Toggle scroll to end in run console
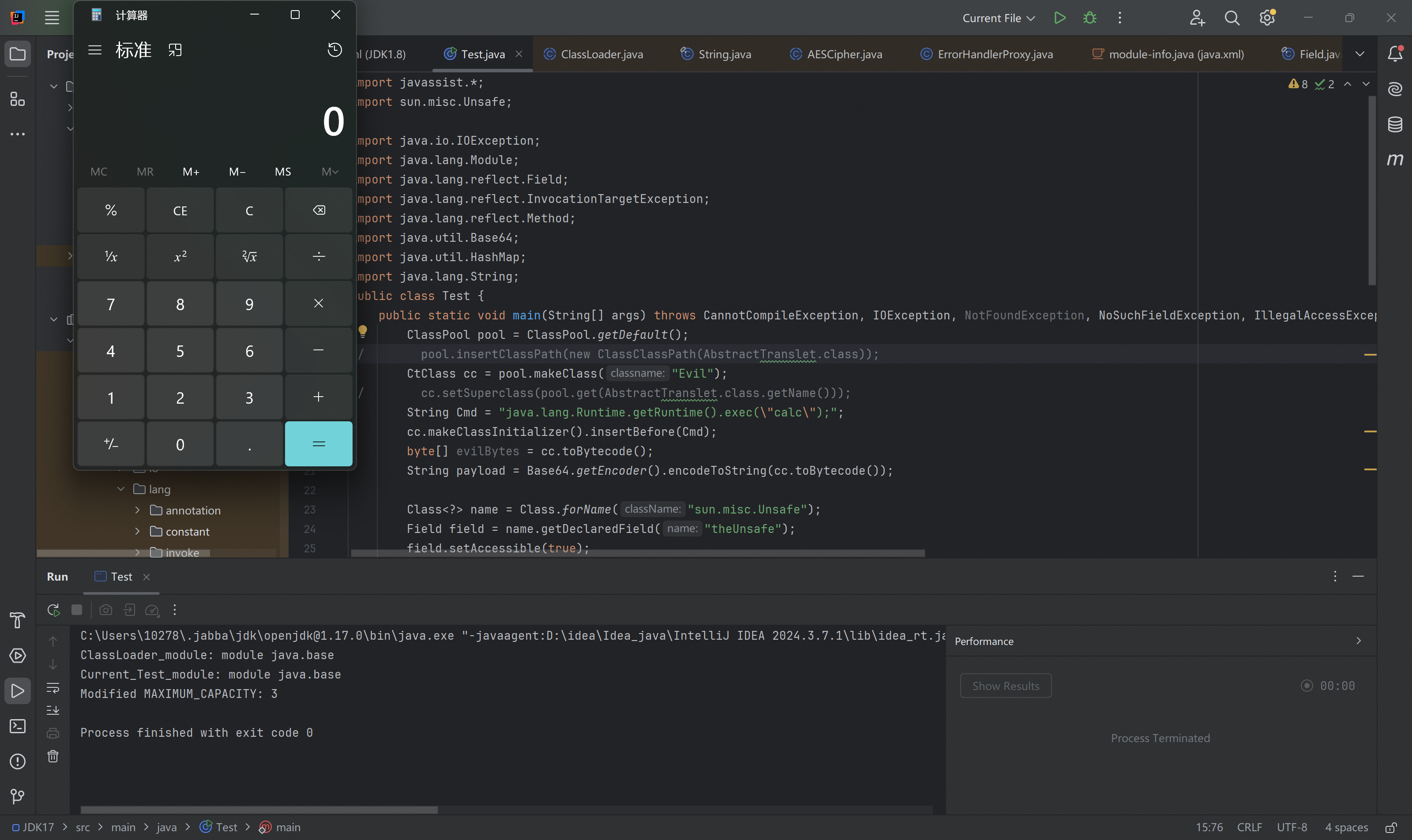 [53, 710]
